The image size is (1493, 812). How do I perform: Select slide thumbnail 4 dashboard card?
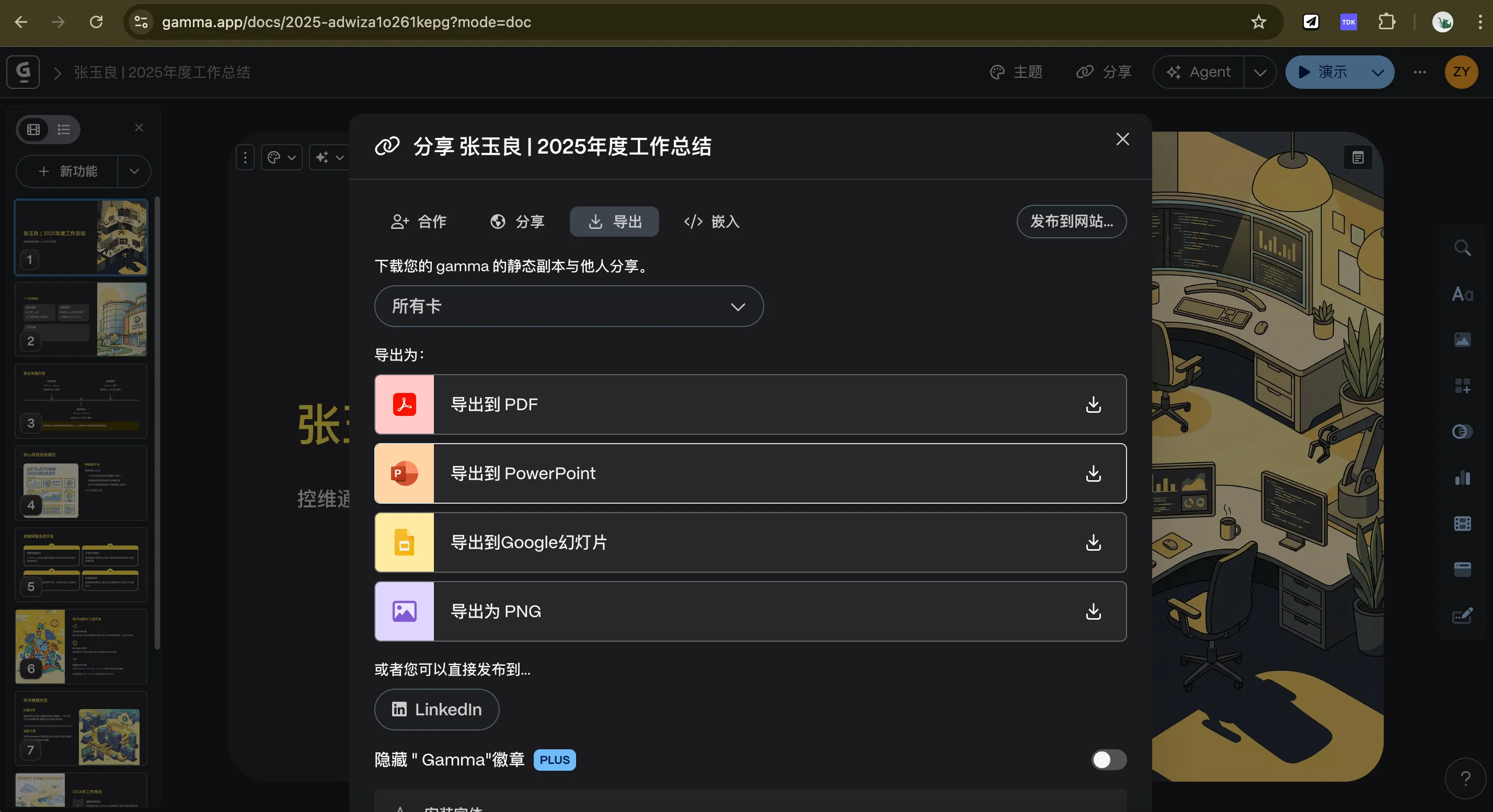[81, 482]
